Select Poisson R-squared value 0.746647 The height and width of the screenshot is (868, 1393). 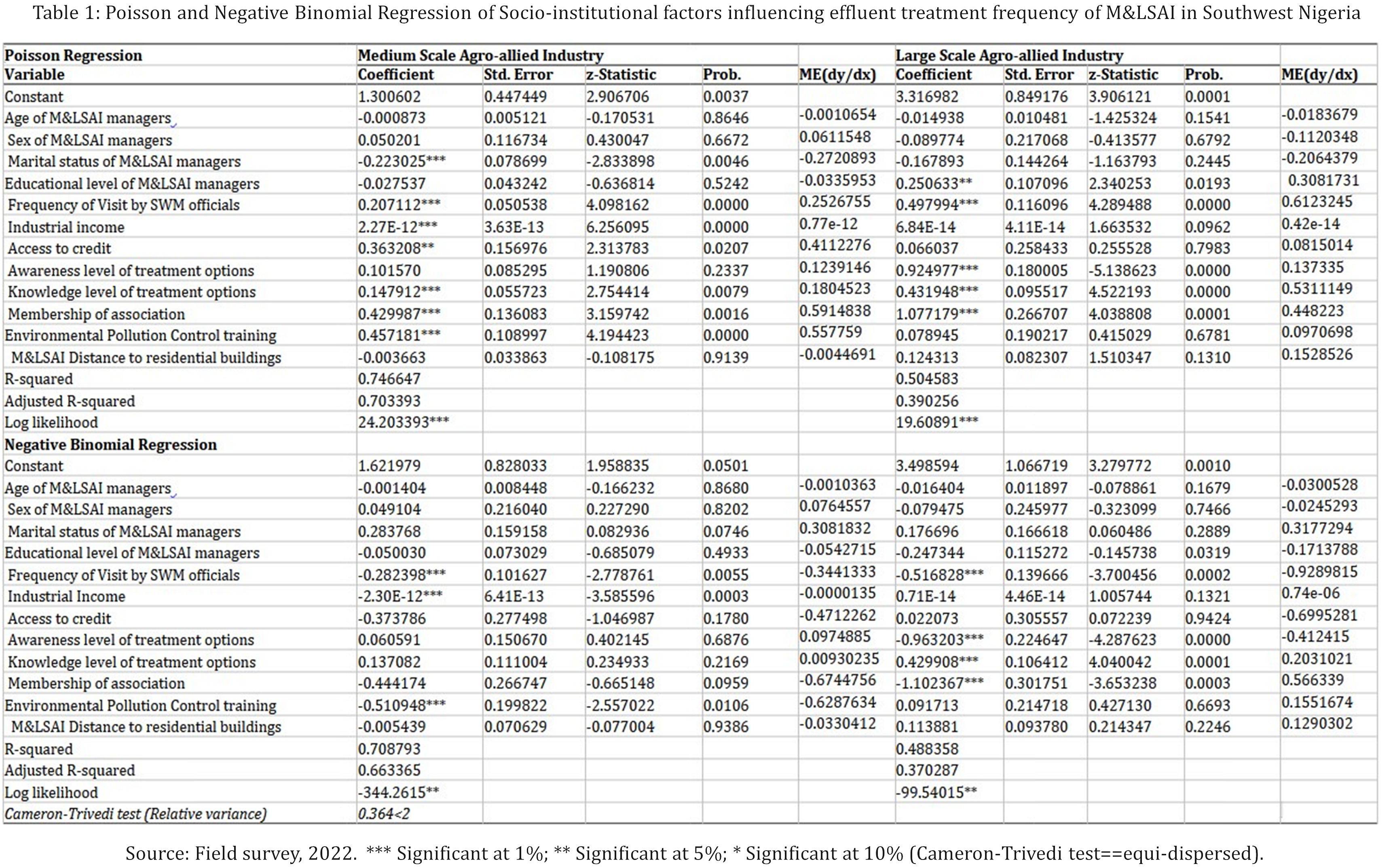pyautogui.click(x=389, y=379)
